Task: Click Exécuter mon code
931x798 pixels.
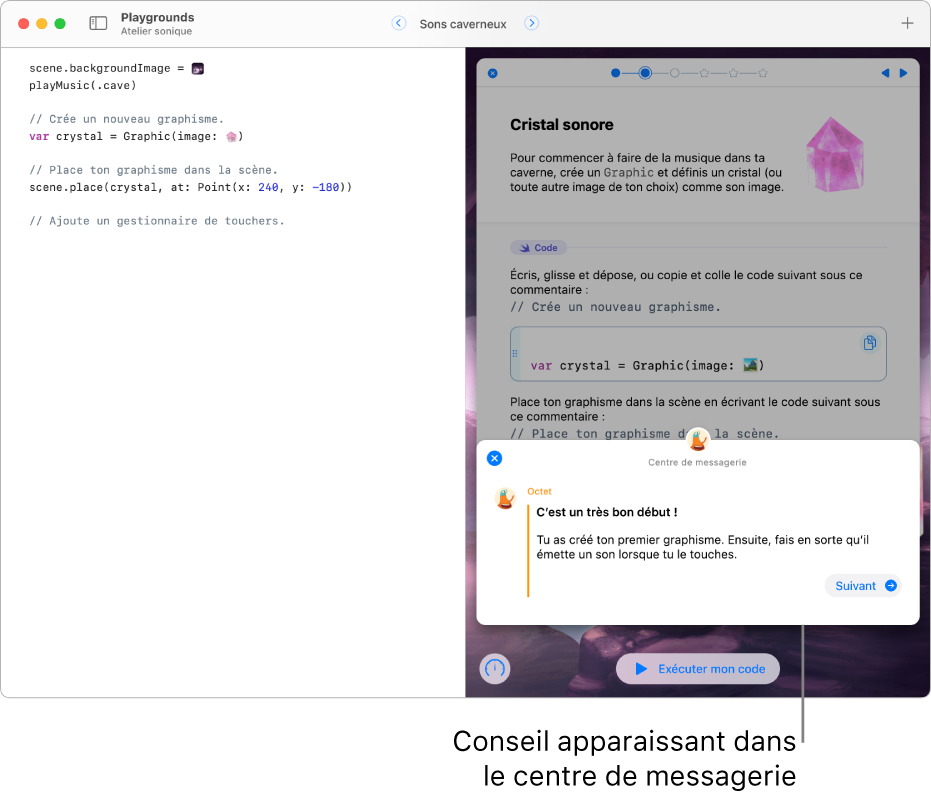Action: pos(698,669)
